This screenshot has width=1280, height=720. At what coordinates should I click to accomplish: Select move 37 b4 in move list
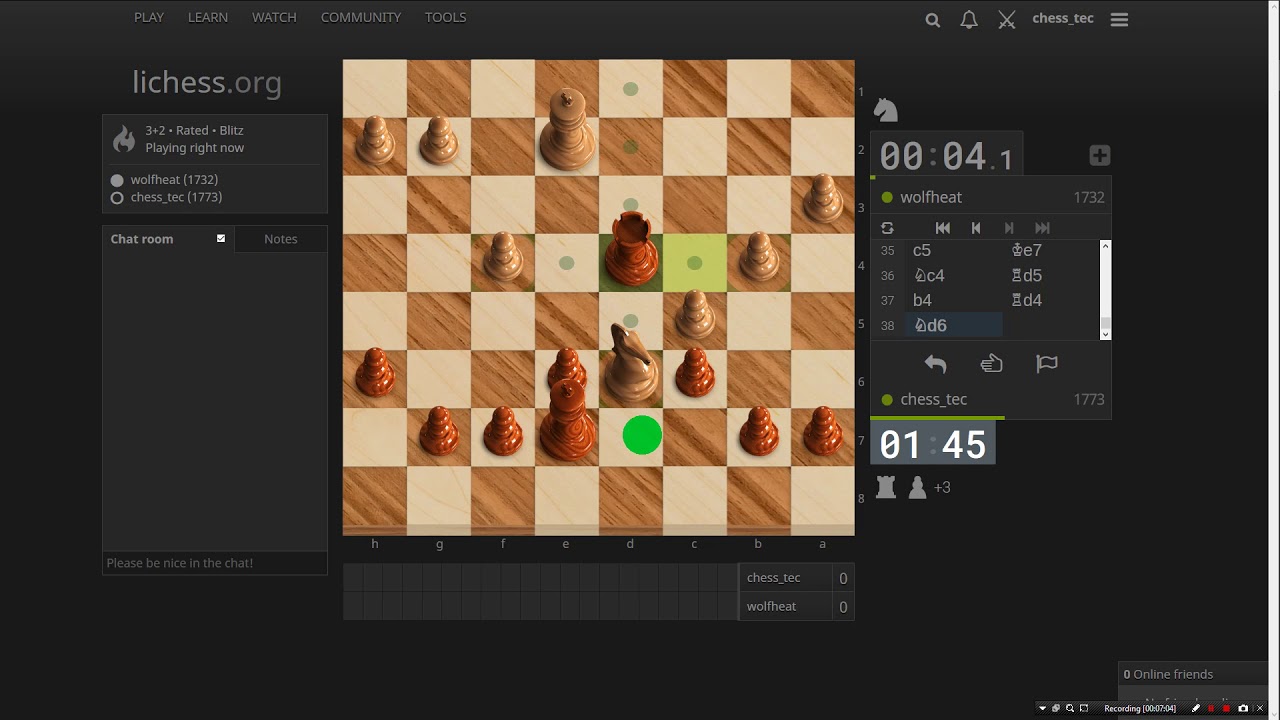(x=953, y=300)
